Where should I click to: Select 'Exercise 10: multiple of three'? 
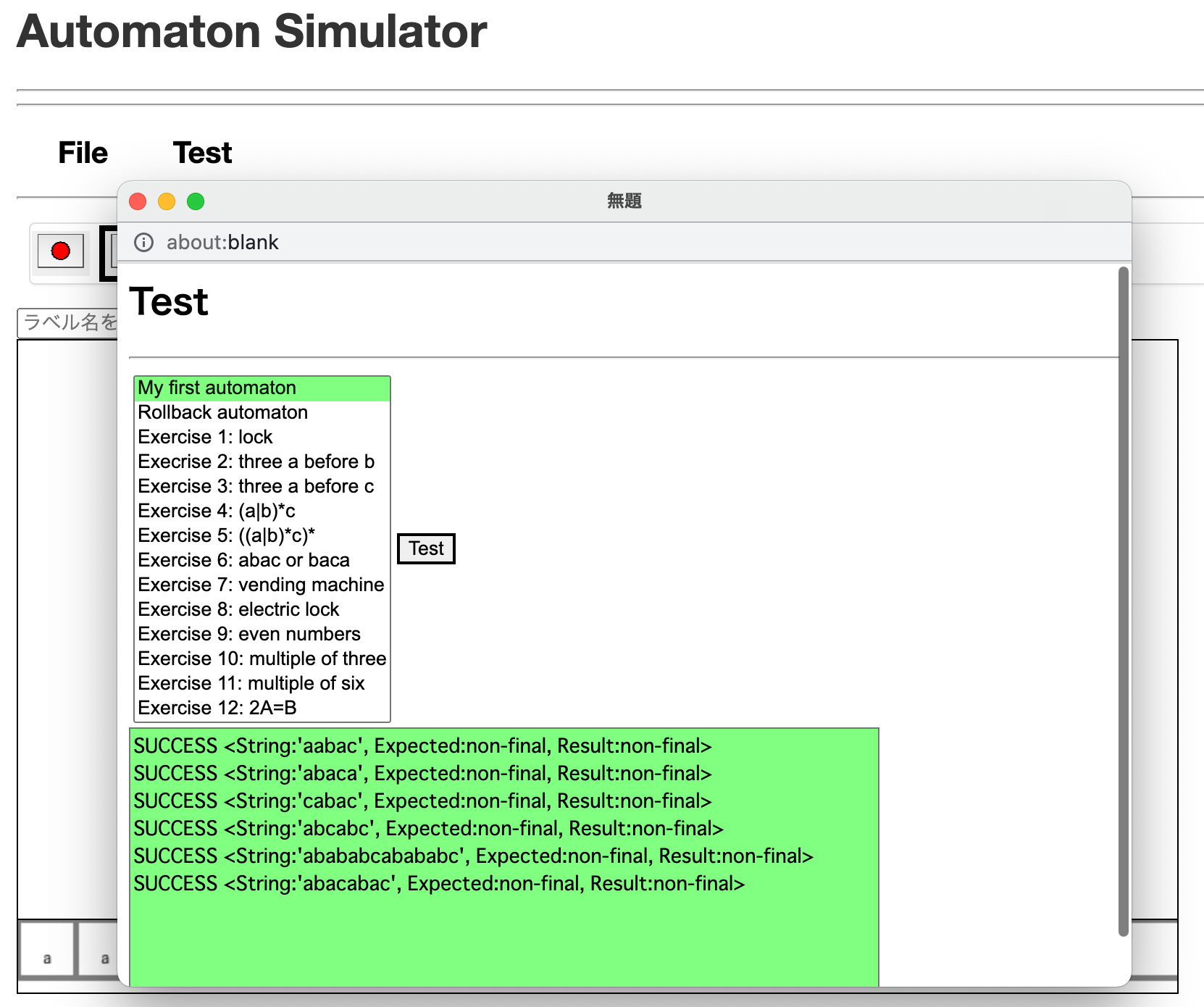click(262, 659)
